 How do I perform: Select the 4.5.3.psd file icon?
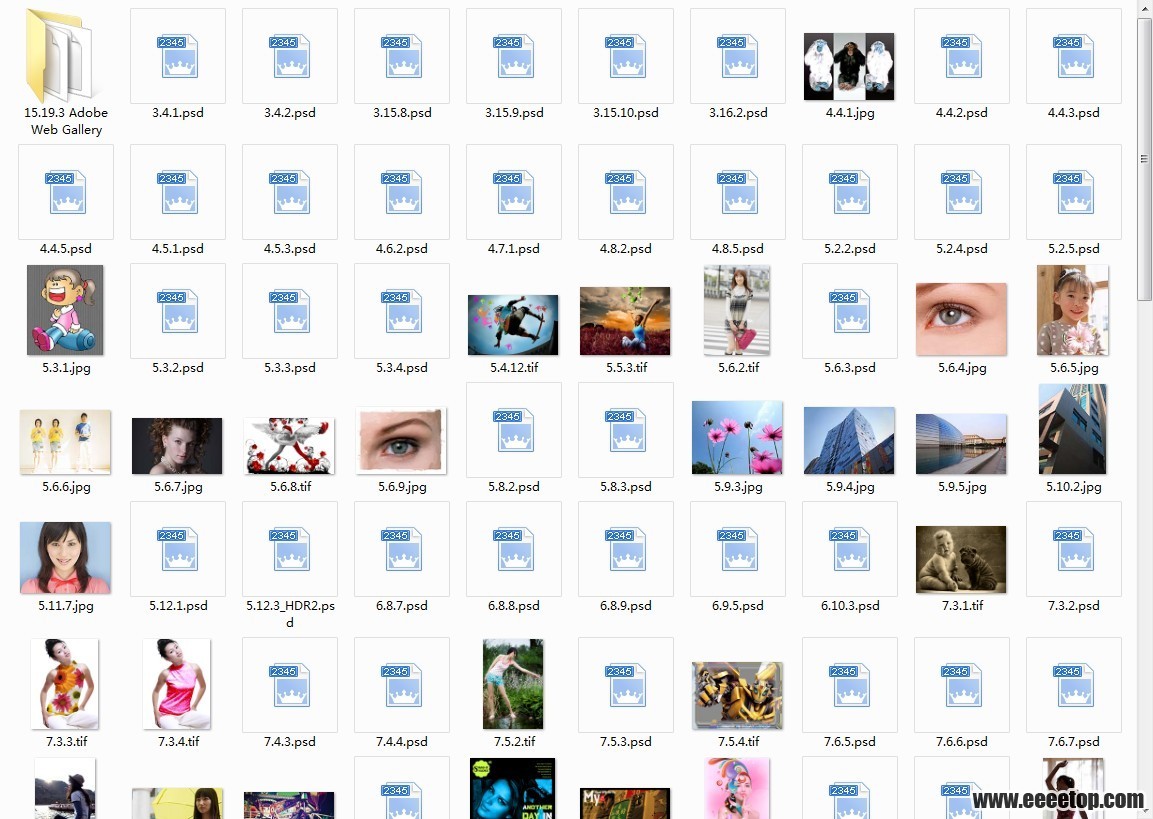290,192
